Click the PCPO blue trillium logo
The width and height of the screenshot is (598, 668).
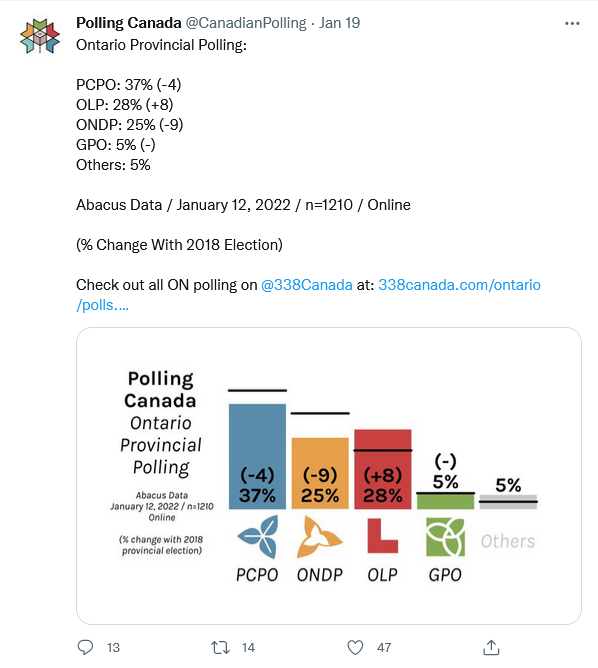tap(258, 537)
